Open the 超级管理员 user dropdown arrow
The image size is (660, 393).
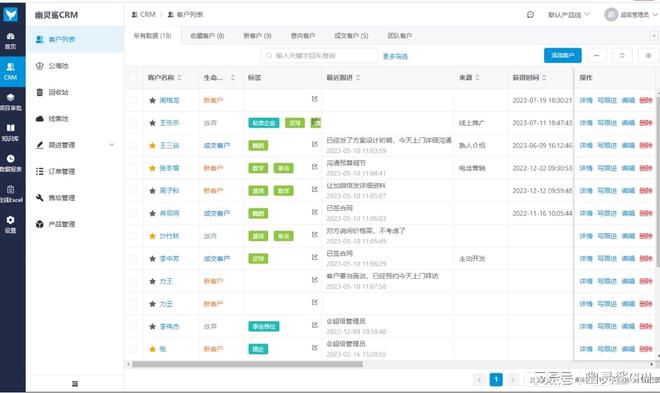[655, 15]
